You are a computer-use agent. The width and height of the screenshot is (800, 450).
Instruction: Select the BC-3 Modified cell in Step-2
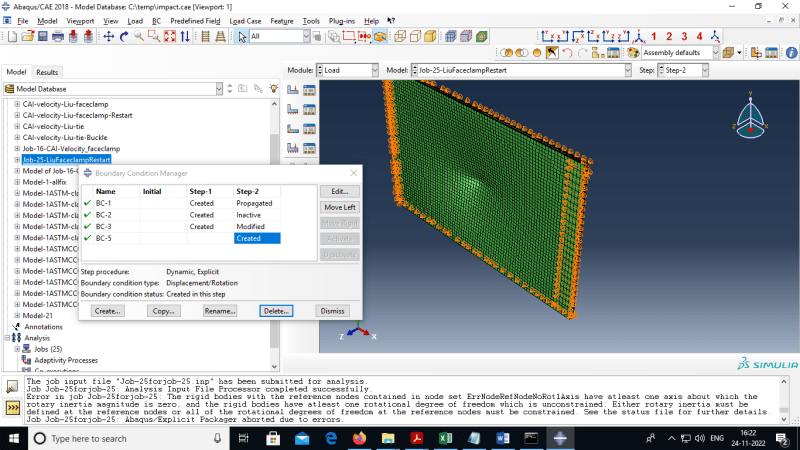[257, 227]
